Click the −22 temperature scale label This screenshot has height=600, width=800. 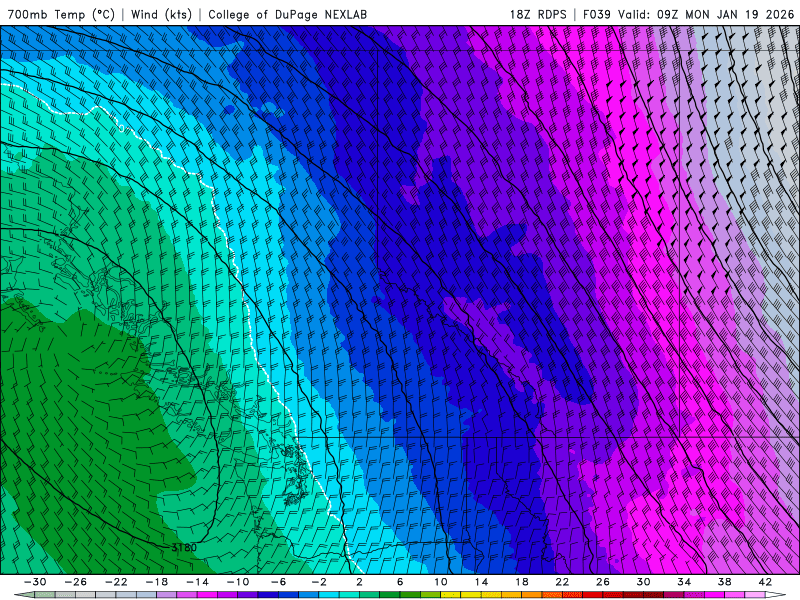[116, 582]
